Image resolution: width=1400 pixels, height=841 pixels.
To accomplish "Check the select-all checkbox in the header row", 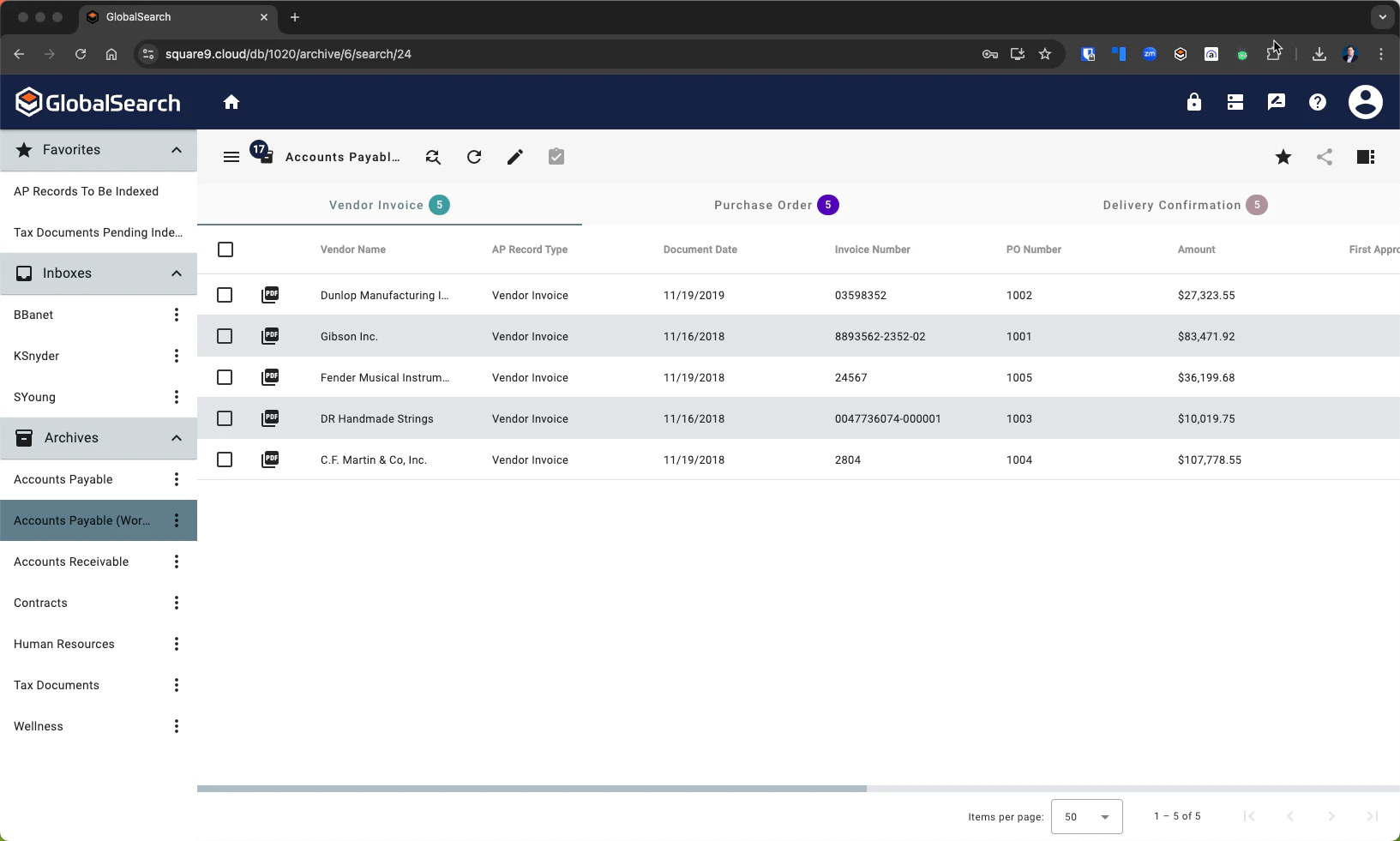I will [225, 249].
